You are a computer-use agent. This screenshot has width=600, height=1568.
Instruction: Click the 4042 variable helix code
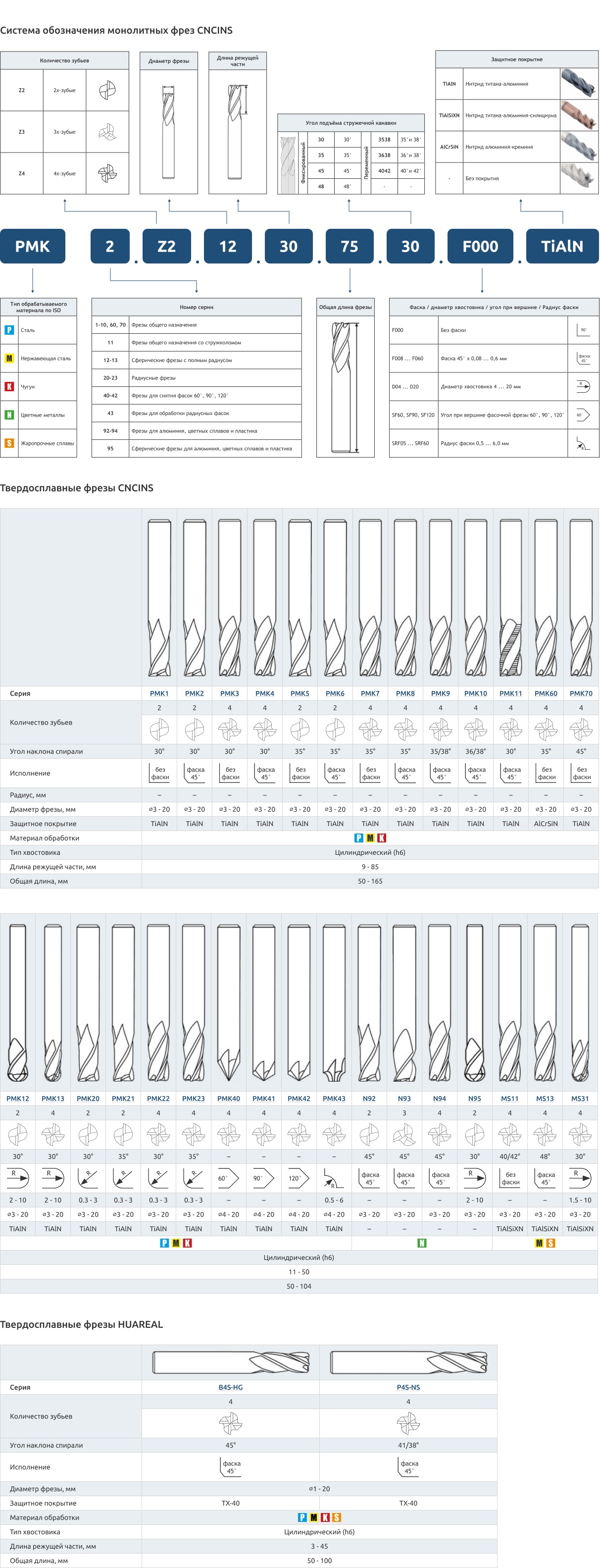click(384, 170)
